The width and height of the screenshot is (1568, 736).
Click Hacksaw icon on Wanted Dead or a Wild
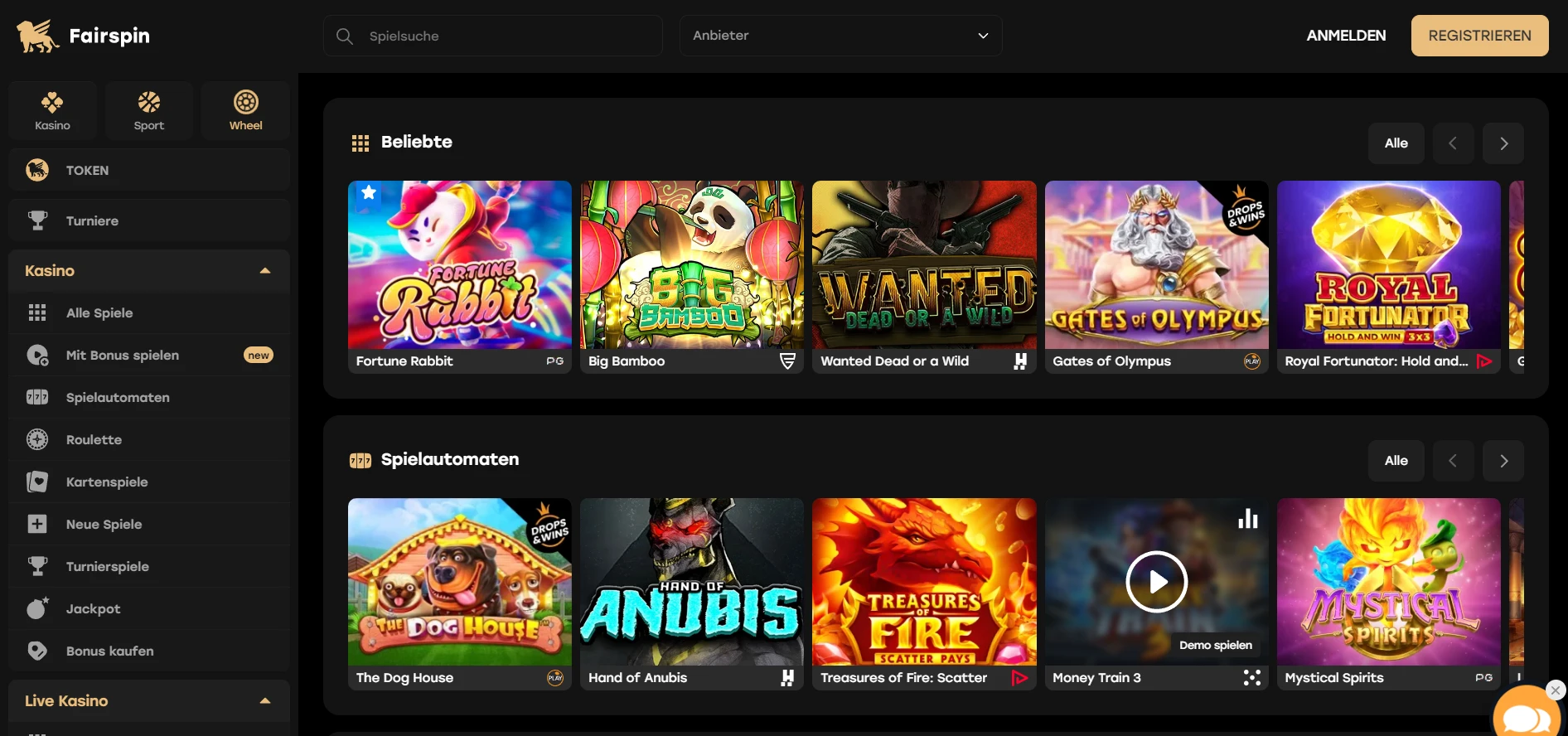1020,361
